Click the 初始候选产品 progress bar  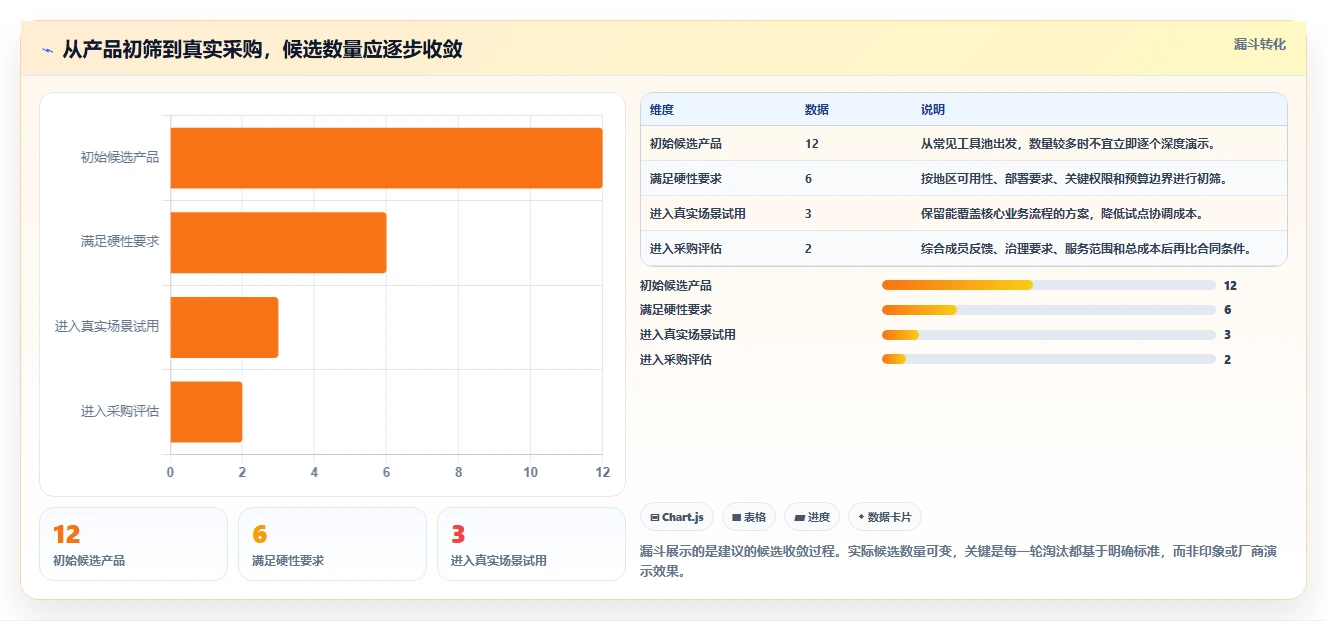[1048, 286]
